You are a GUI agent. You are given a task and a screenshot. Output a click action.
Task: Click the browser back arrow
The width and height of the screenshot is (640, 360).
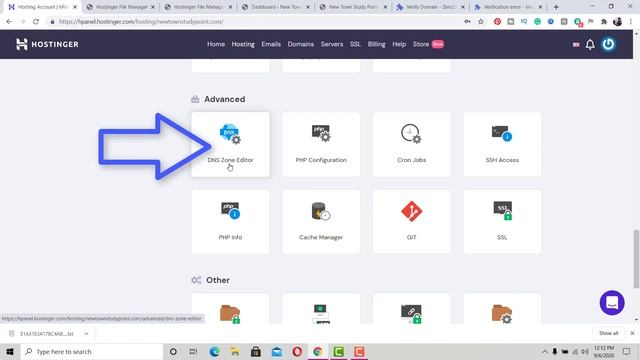(9, 22)
